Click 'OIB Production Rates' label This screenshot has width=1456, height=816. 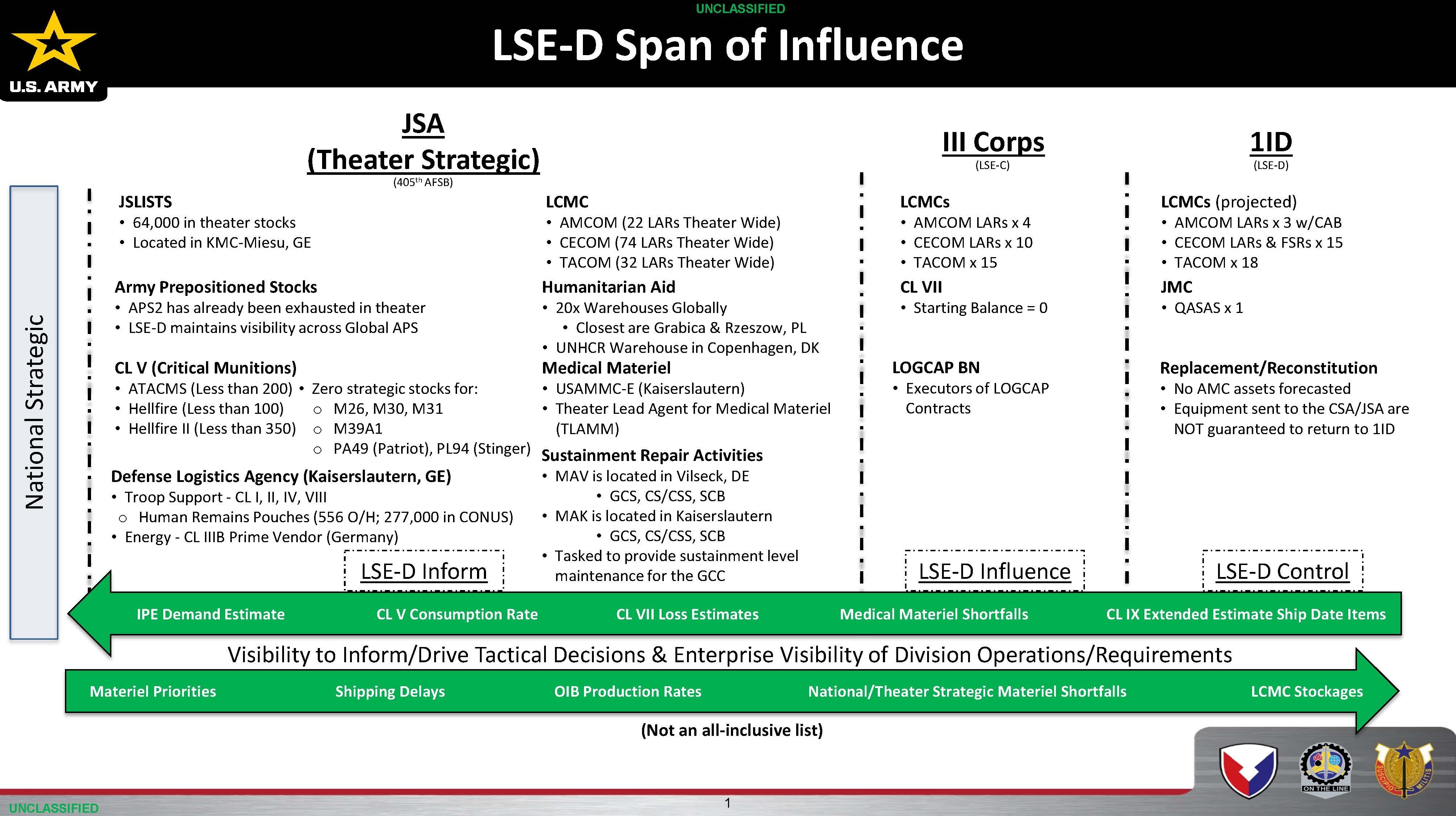tap(628, 692)
